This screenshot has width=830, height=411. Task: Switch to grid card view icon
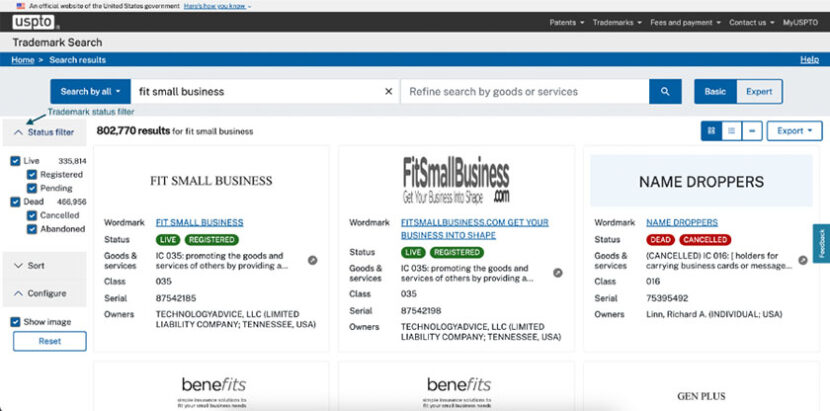pos(711,131)
